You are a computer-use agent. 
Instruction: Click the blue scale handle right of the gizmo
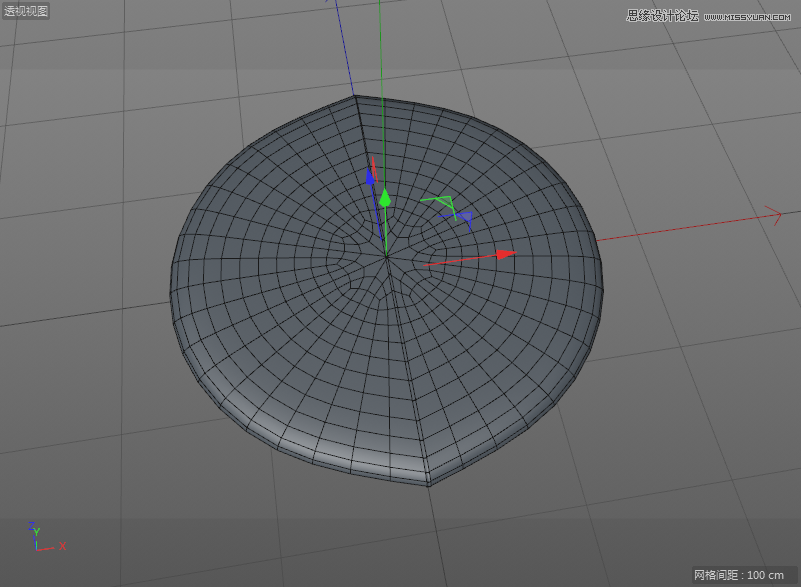pos(465,216)
